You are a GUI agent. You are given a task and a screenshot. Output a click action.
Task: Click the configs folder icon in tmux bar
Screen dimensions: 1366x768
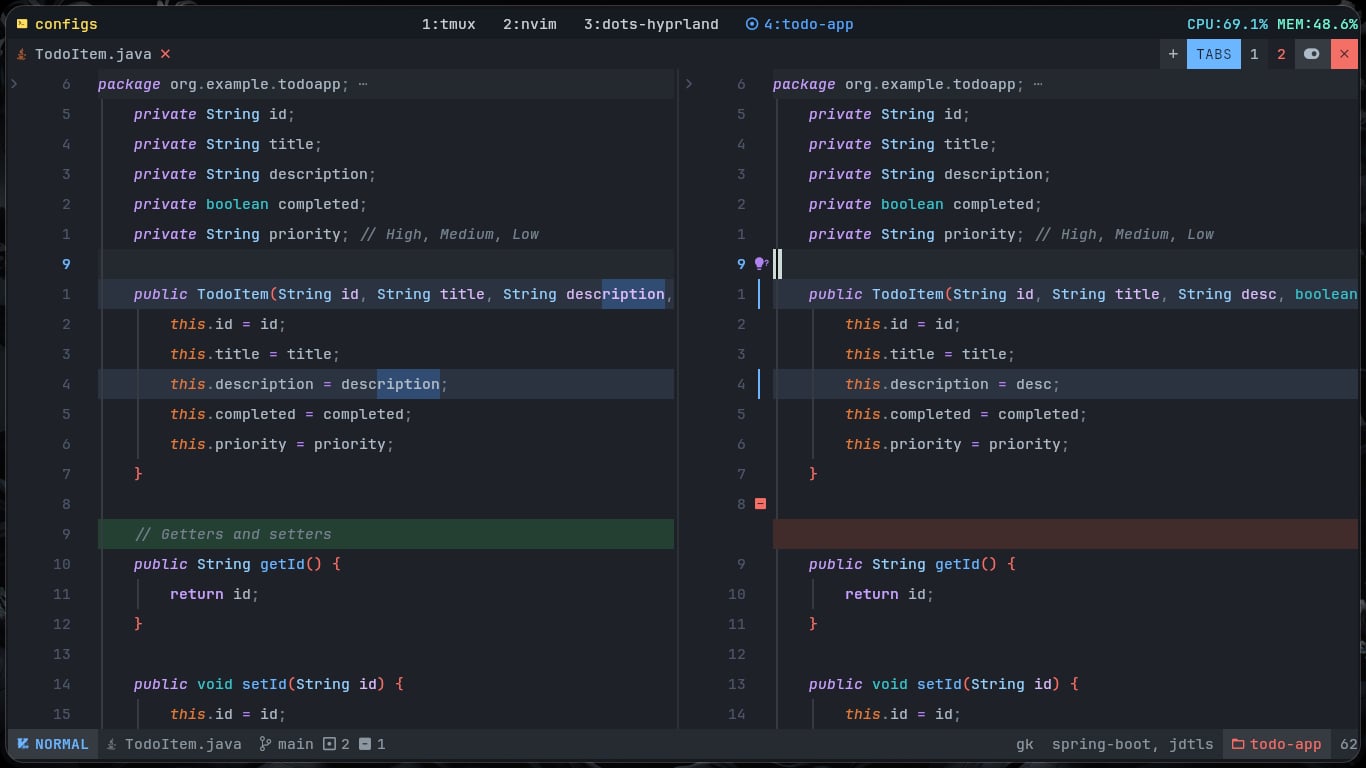click(x=22, y=24)
